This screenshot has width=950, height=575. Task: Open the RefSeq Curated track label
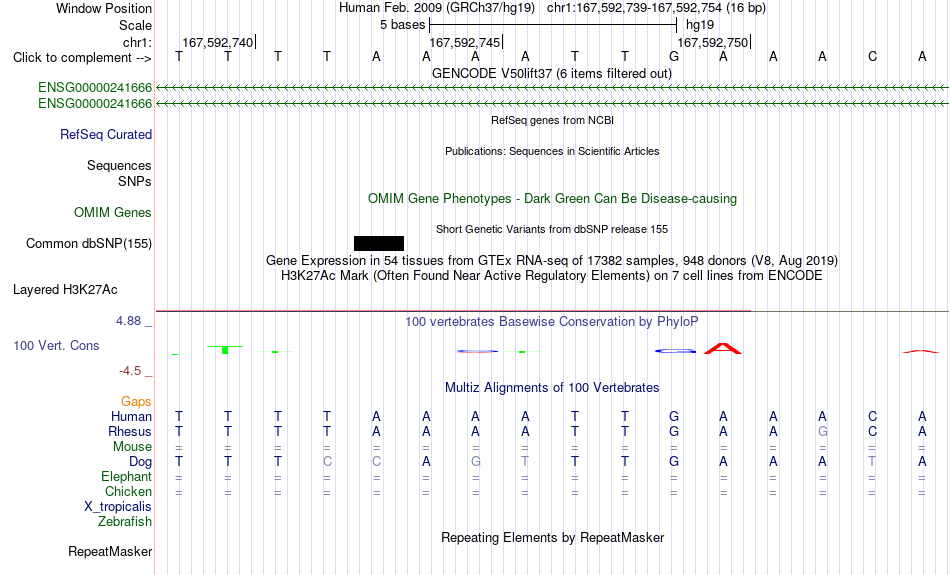(x=106, y=135)
